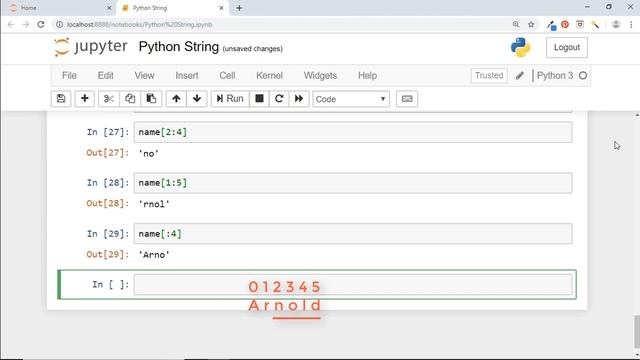Click the Trusted notebook button
The image size is (640, 360).
click(489, 76)
